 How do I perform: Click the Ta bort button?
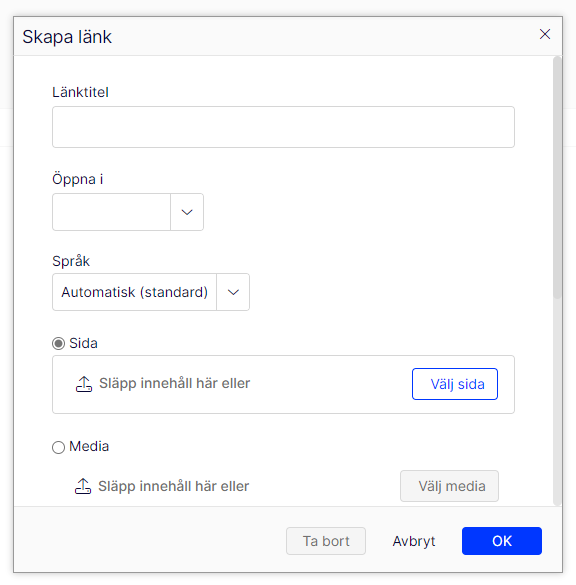coord(326,541)
